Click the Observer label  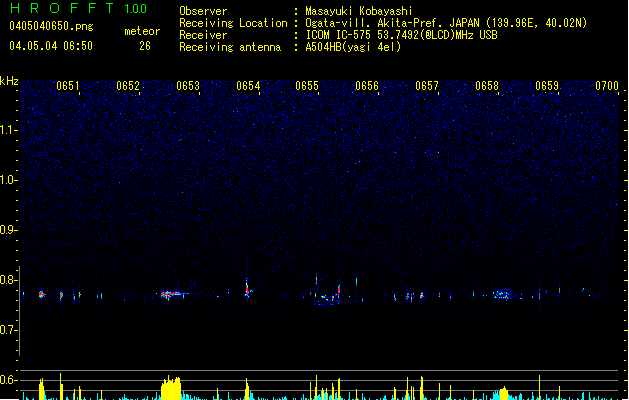203,11
